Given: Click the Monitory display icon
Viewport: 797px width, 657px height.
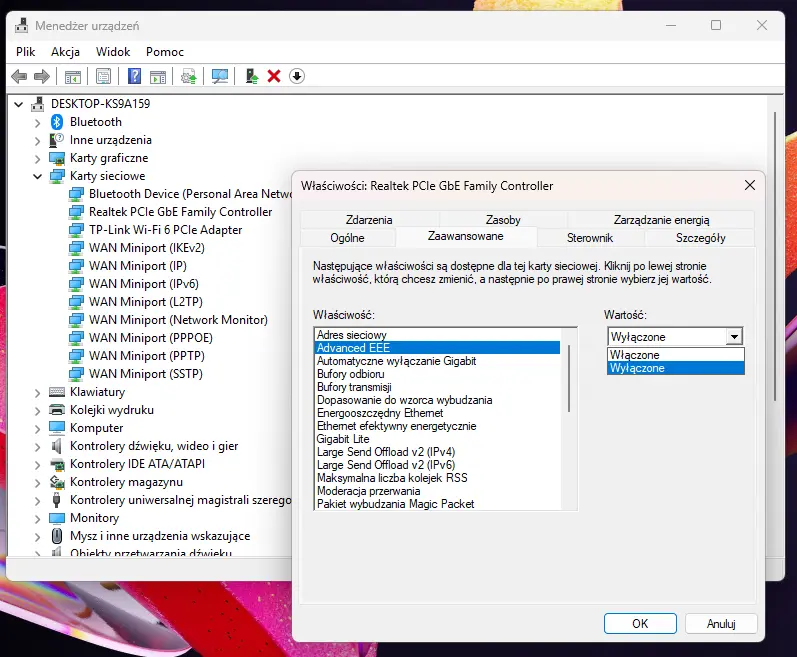Looking at the screenshot, I should coord(57,518).
